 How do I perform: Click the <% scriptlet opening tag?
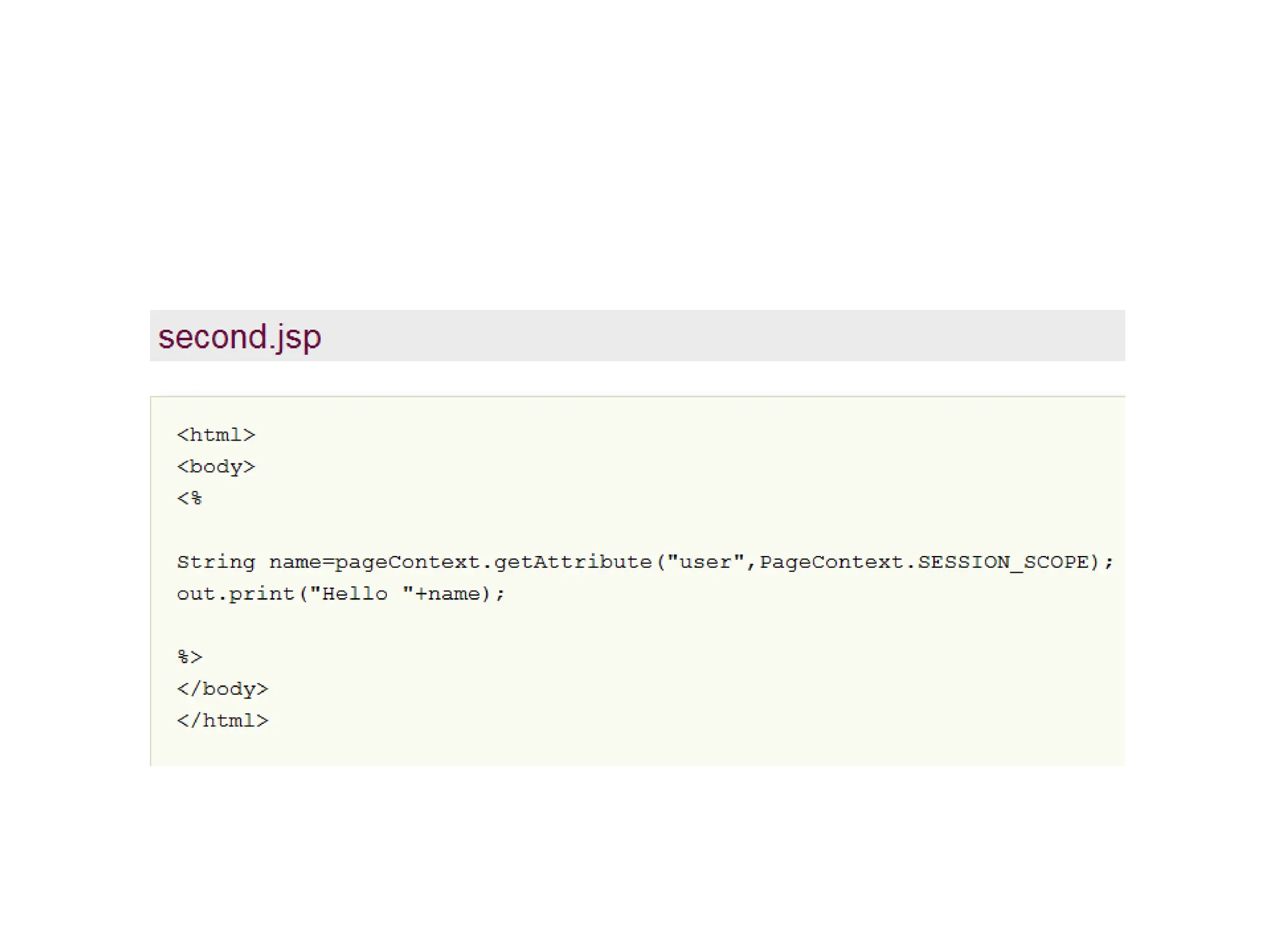[x=190, y=498]
